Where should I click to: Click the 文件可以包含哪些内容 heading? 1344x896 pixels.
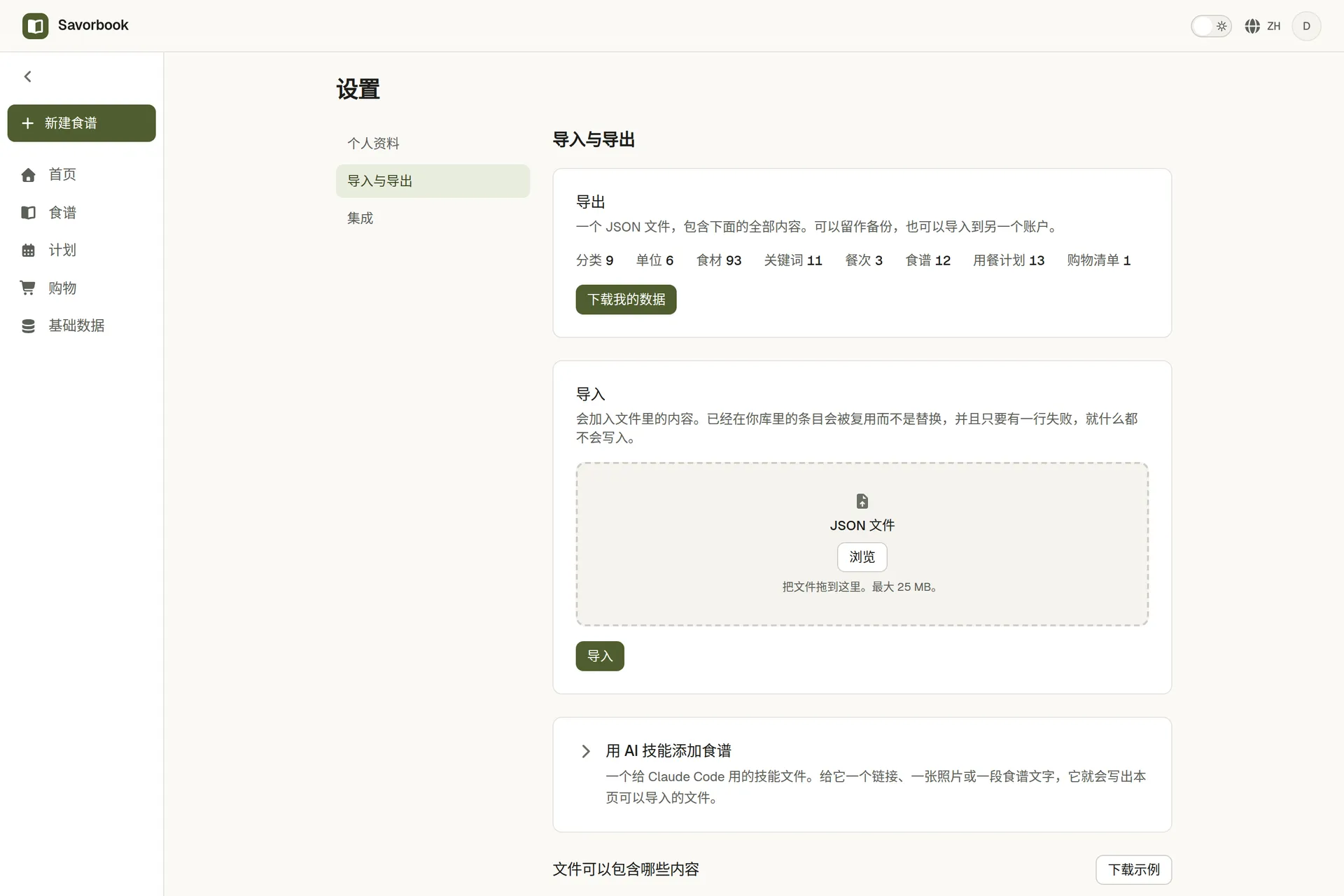tap(626, 869)
